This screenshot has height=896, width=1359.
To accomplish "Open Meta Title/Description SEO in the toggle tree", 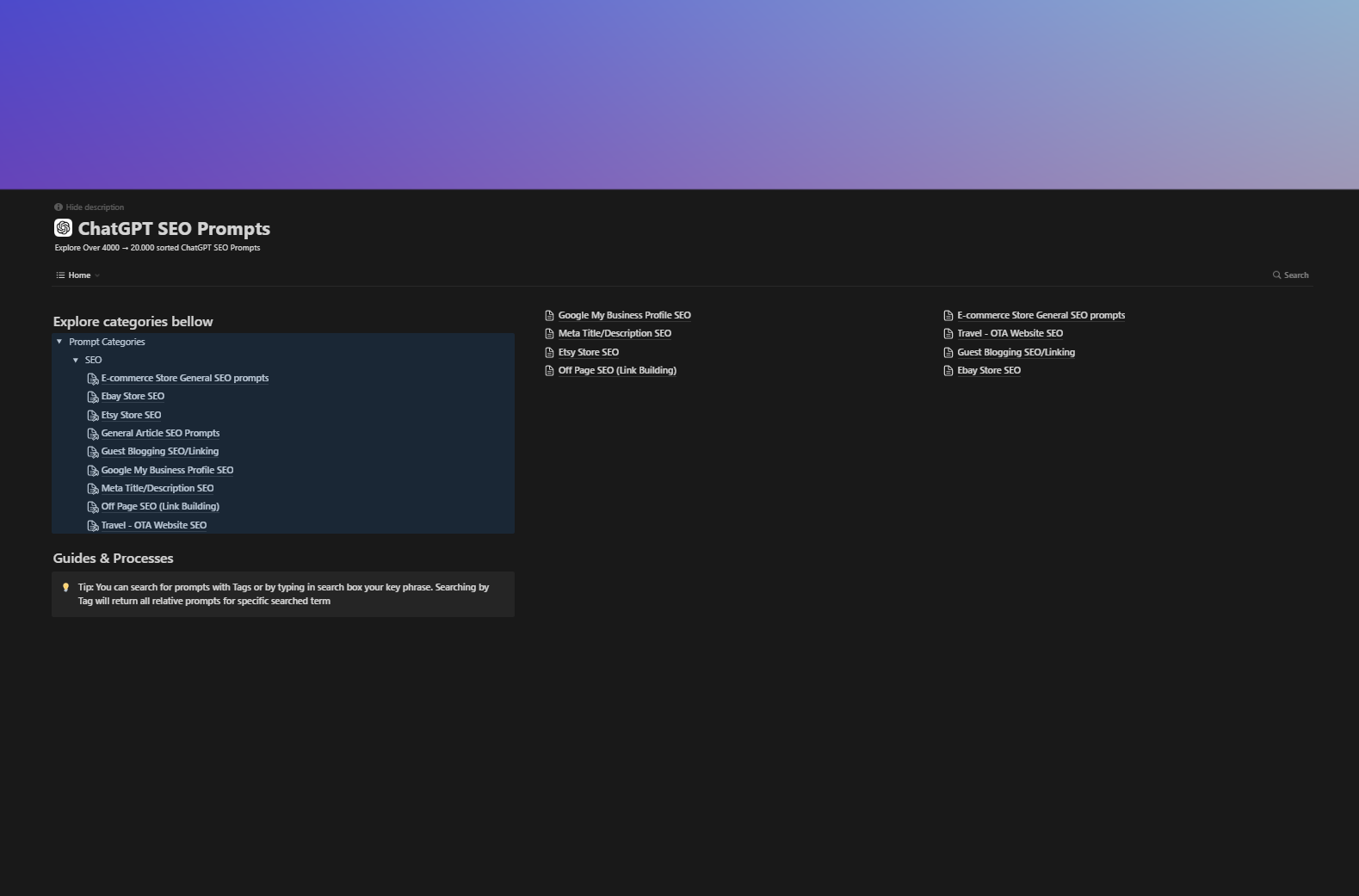I will pos(158,488).
